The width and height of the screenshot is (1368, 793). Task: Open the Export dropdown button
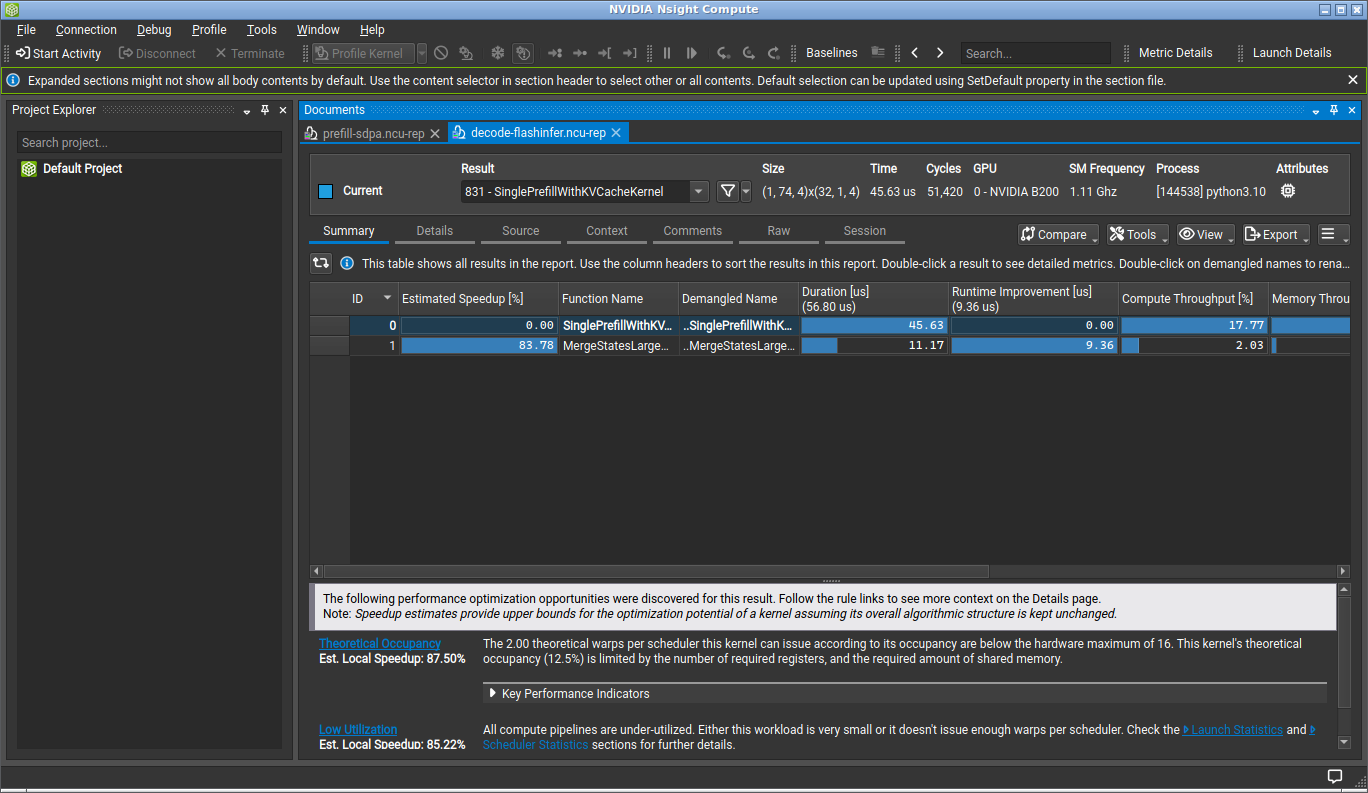pos(1276,234)
